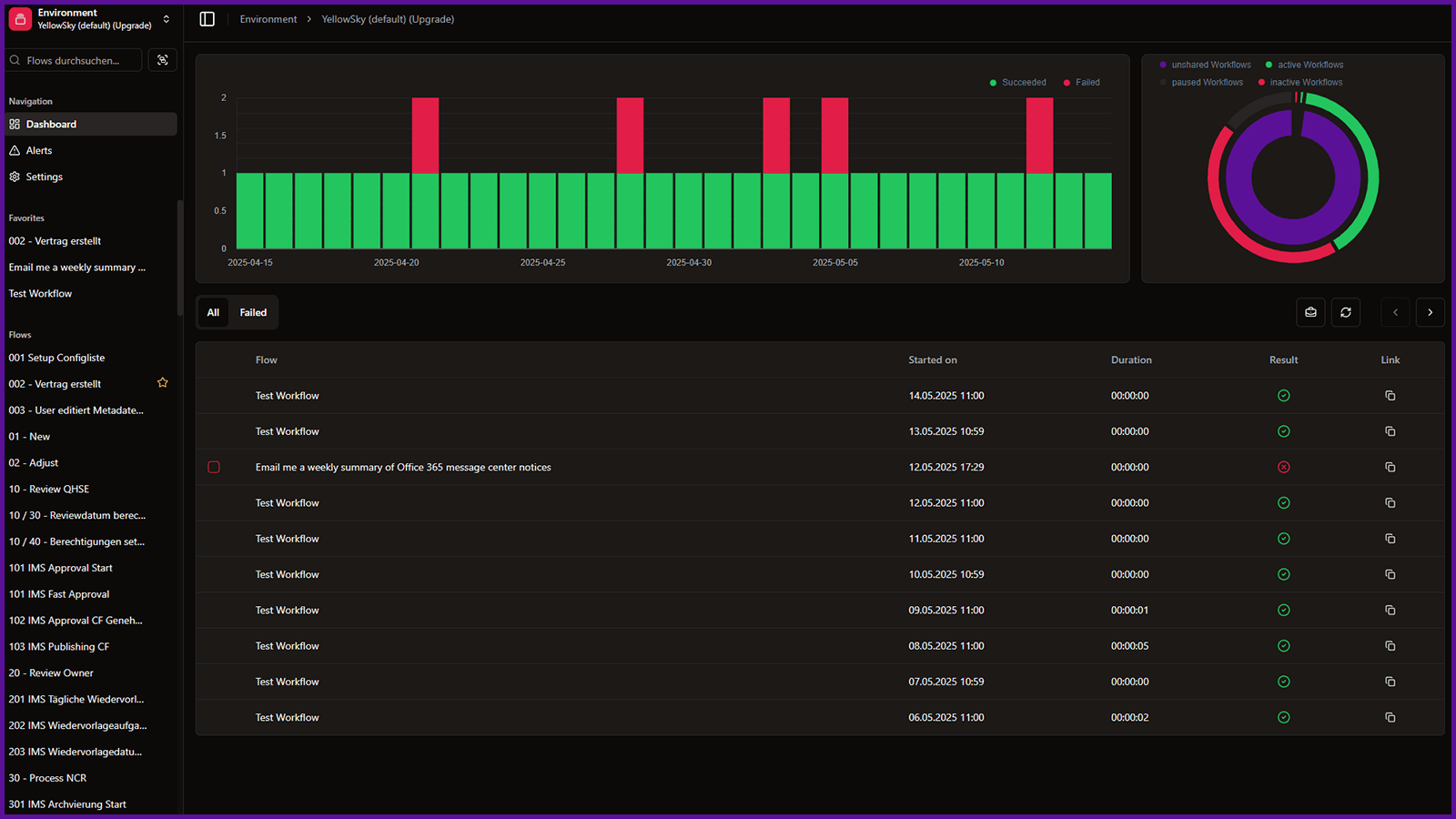Open flow 001 Setup Configliste
This screenshot has height=819, width=1456.
coord(56,358)
